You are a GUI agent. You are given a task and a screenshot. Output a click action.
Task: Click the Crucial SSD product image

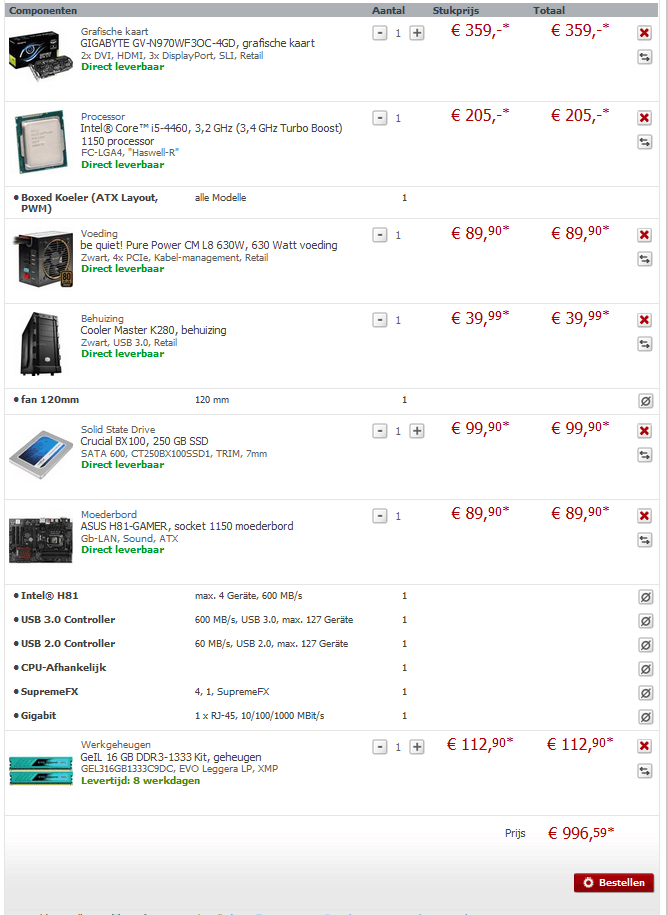tap(41, 455)
